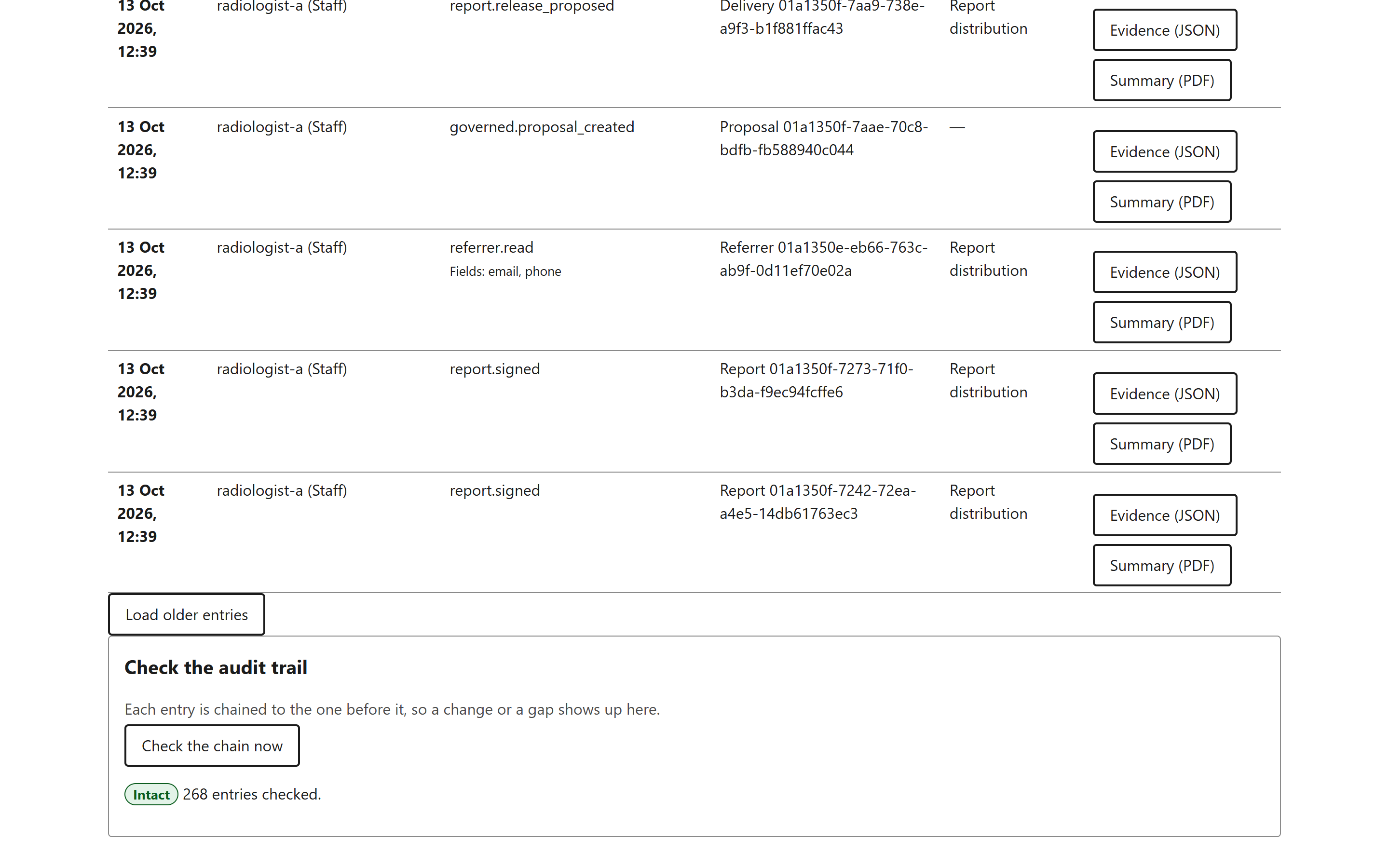Load older entries in the audit log
This screenshot has height=868, width=1389.
(x=187, y=614)
